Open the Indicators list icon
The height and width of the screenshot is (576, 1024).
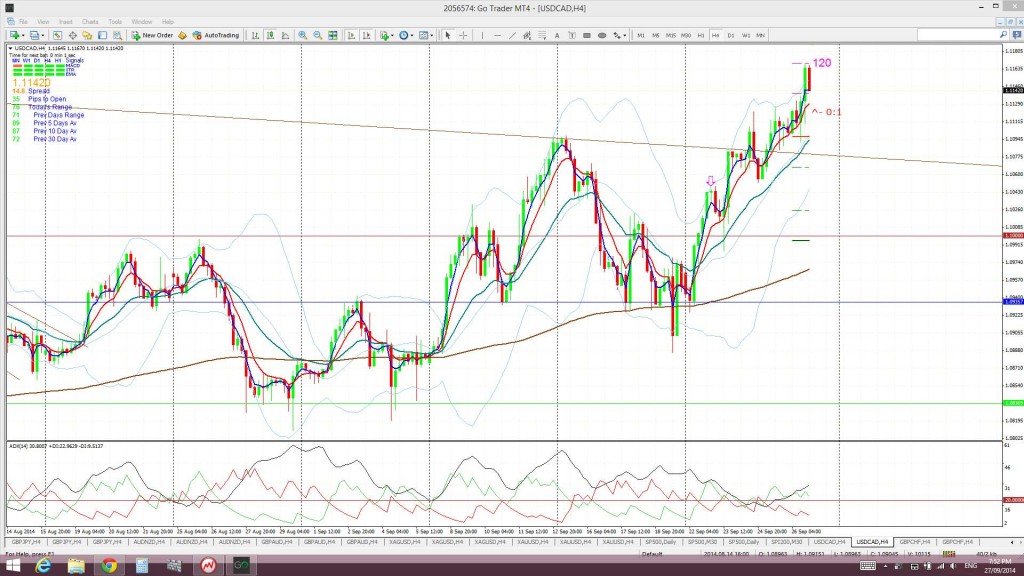(384, 35)
